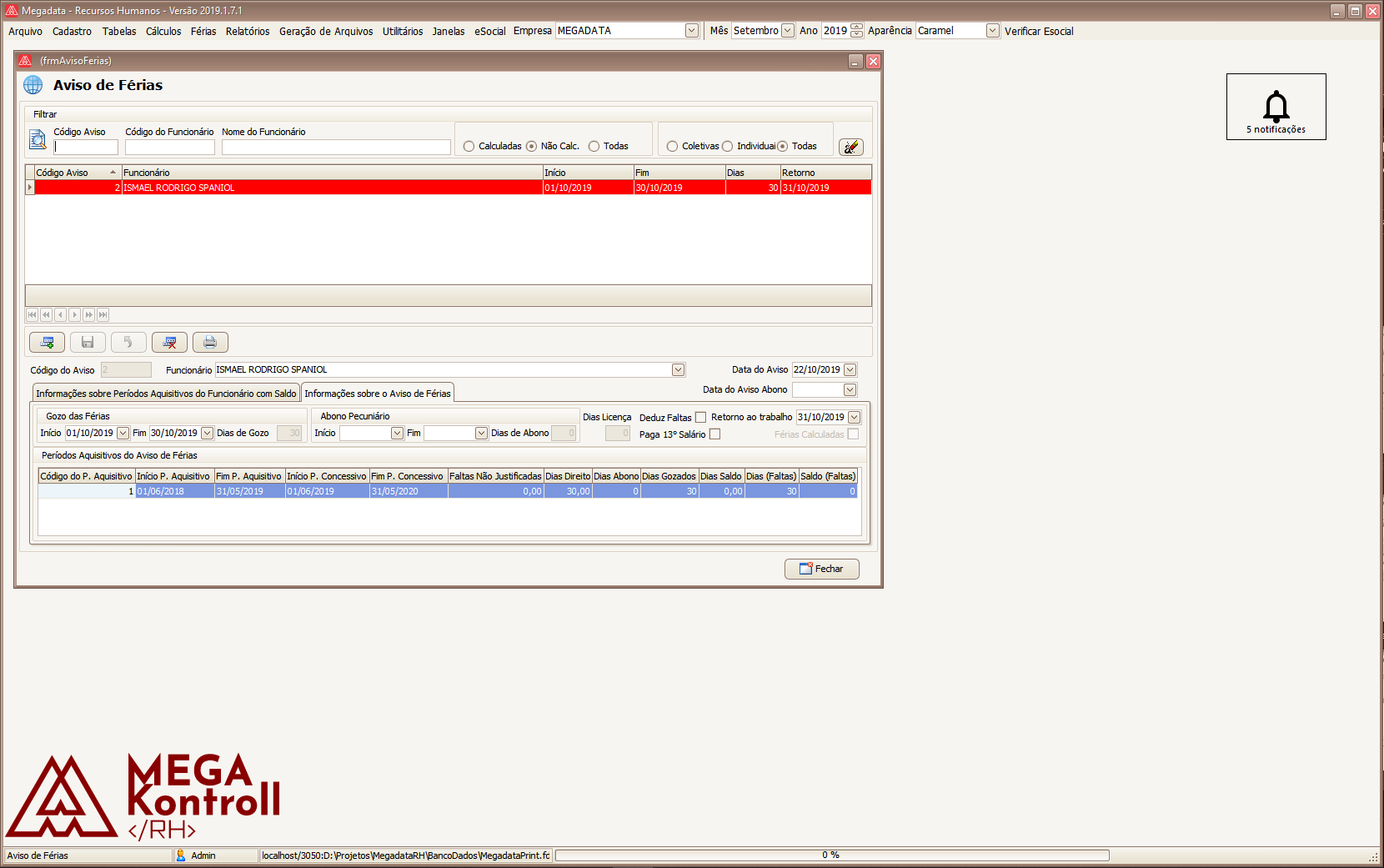This screenshot has width=1384, height=868.
Task: Switch to Períodos Aquisitivos com Saldo tab
Action: 166,394
